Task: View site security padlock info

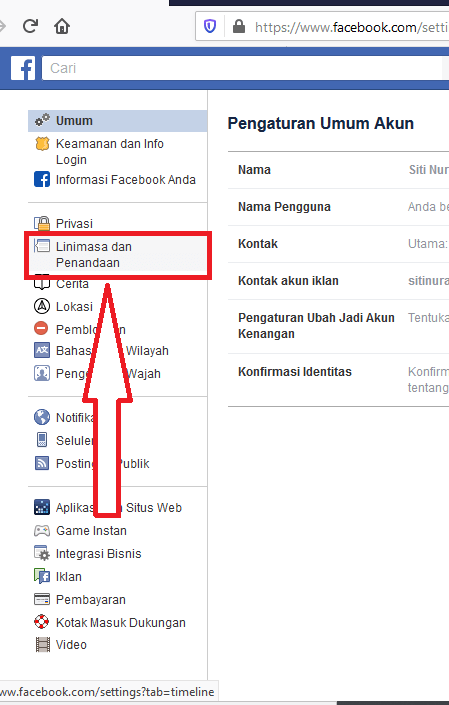Action: (x=239, y=27)
